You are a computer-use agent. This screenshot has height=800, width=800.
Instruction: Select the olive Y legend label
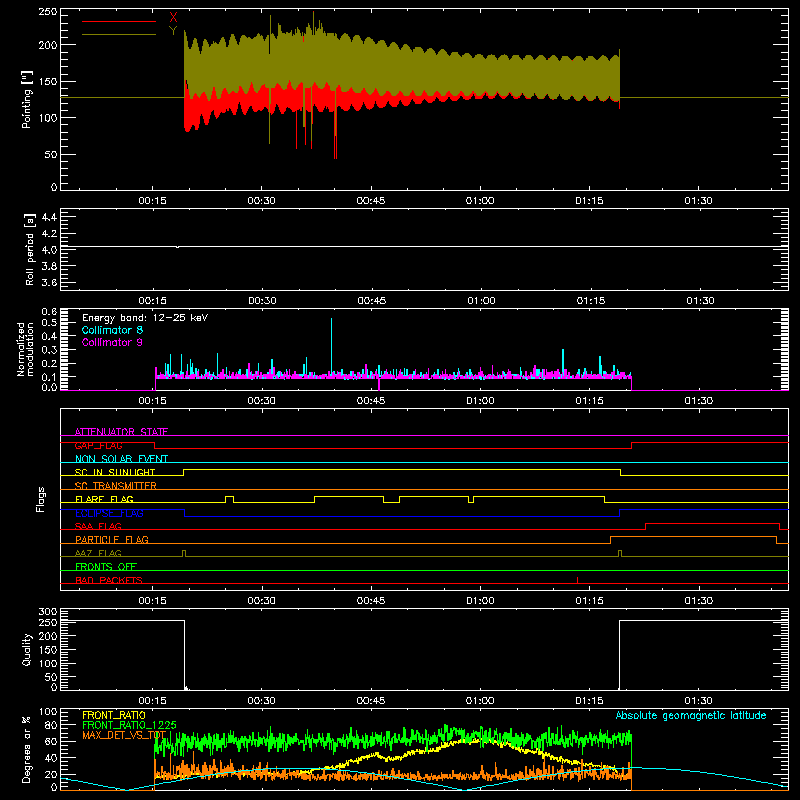[173, 31]
